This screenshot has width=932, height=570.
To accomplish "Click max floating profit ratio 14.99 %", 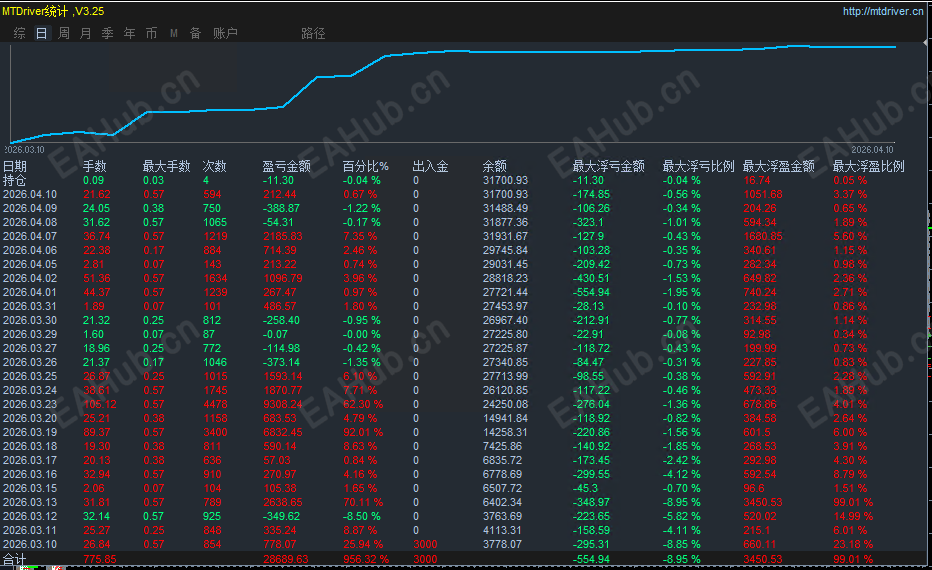I will [853, 516].
